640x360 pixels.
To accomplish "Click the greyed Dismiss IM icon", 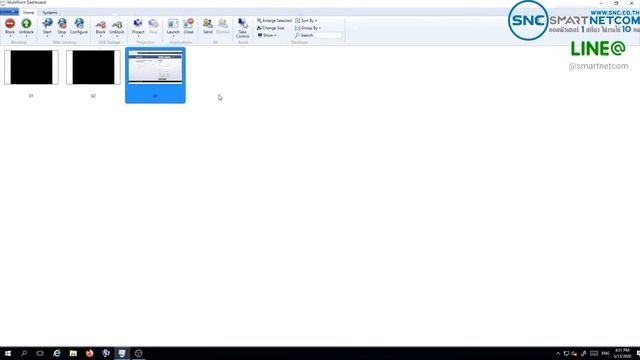I will tap(223, 24).
